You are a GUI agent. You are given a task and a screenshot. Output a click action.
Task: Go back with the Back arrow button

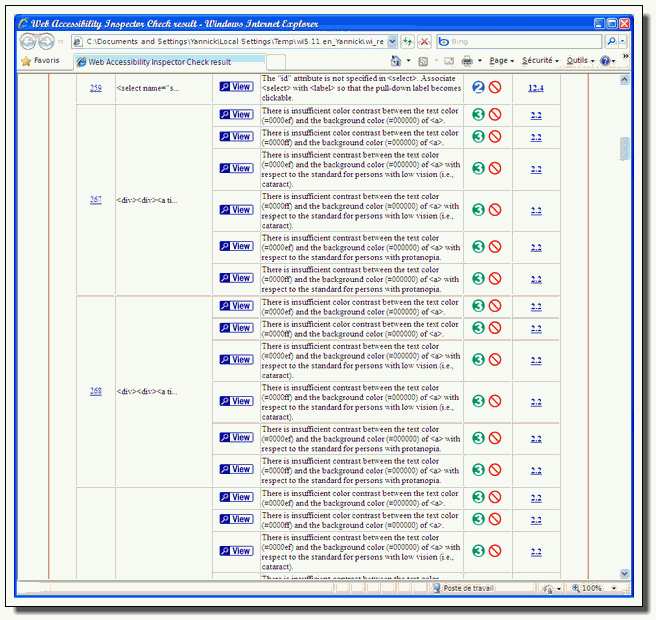click(x=28, y=41)
